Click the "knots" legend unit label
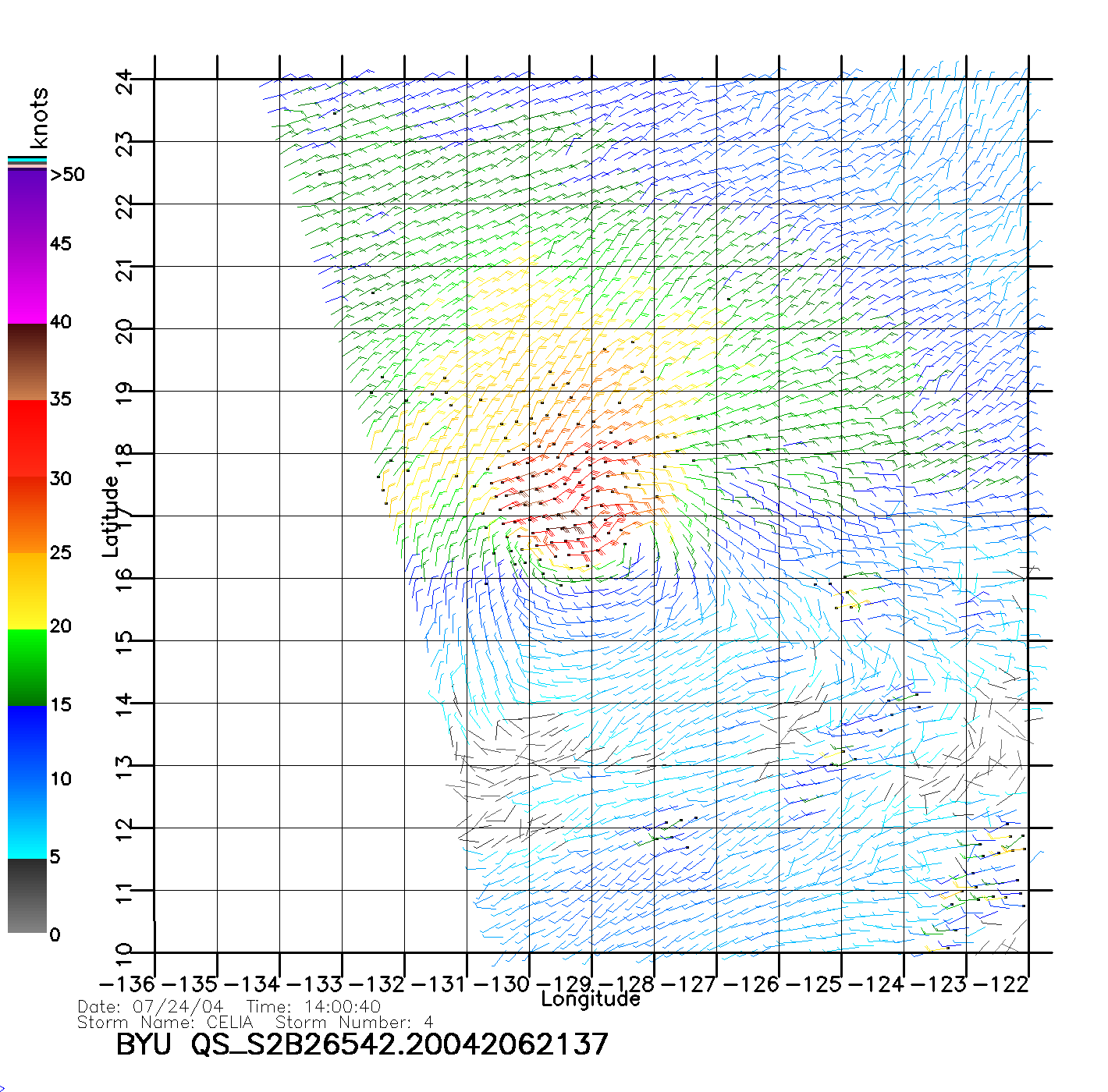The height and width of the screenshot is (1092, 1108). pos(39,118)
